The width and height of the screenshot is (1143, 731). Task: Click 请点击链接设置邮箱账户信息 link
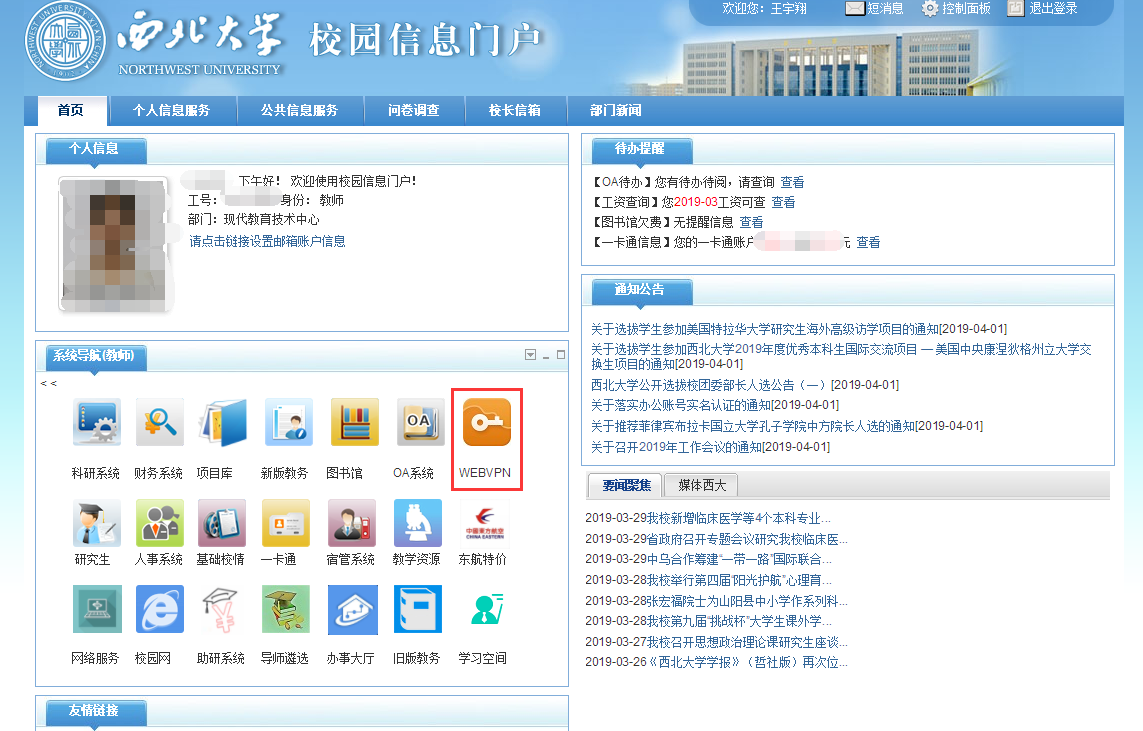tap(267, 241)
